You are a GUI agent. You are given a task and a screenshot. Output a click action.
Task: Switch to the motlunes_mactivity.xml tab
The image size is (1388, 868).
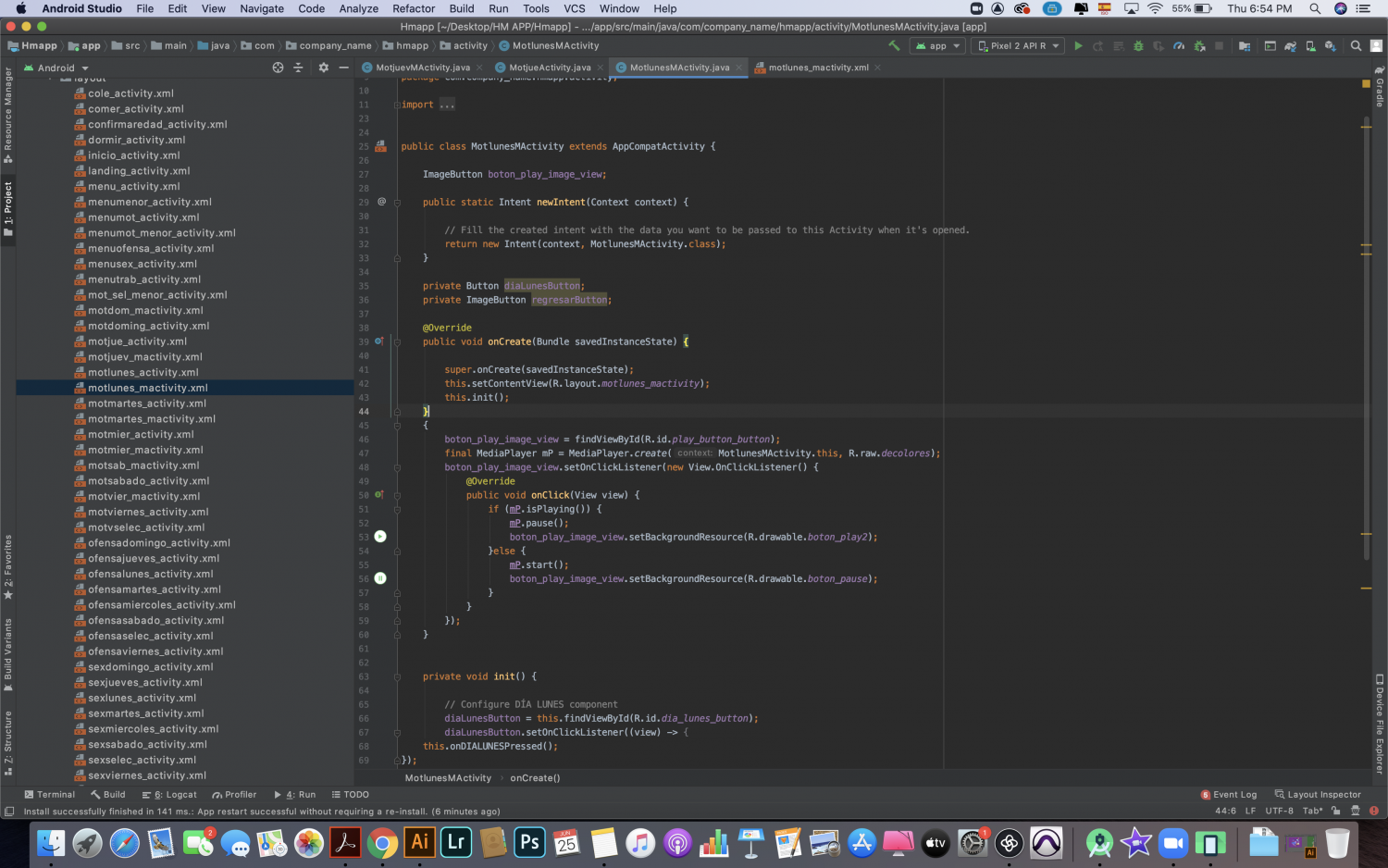tap(818, 68)
